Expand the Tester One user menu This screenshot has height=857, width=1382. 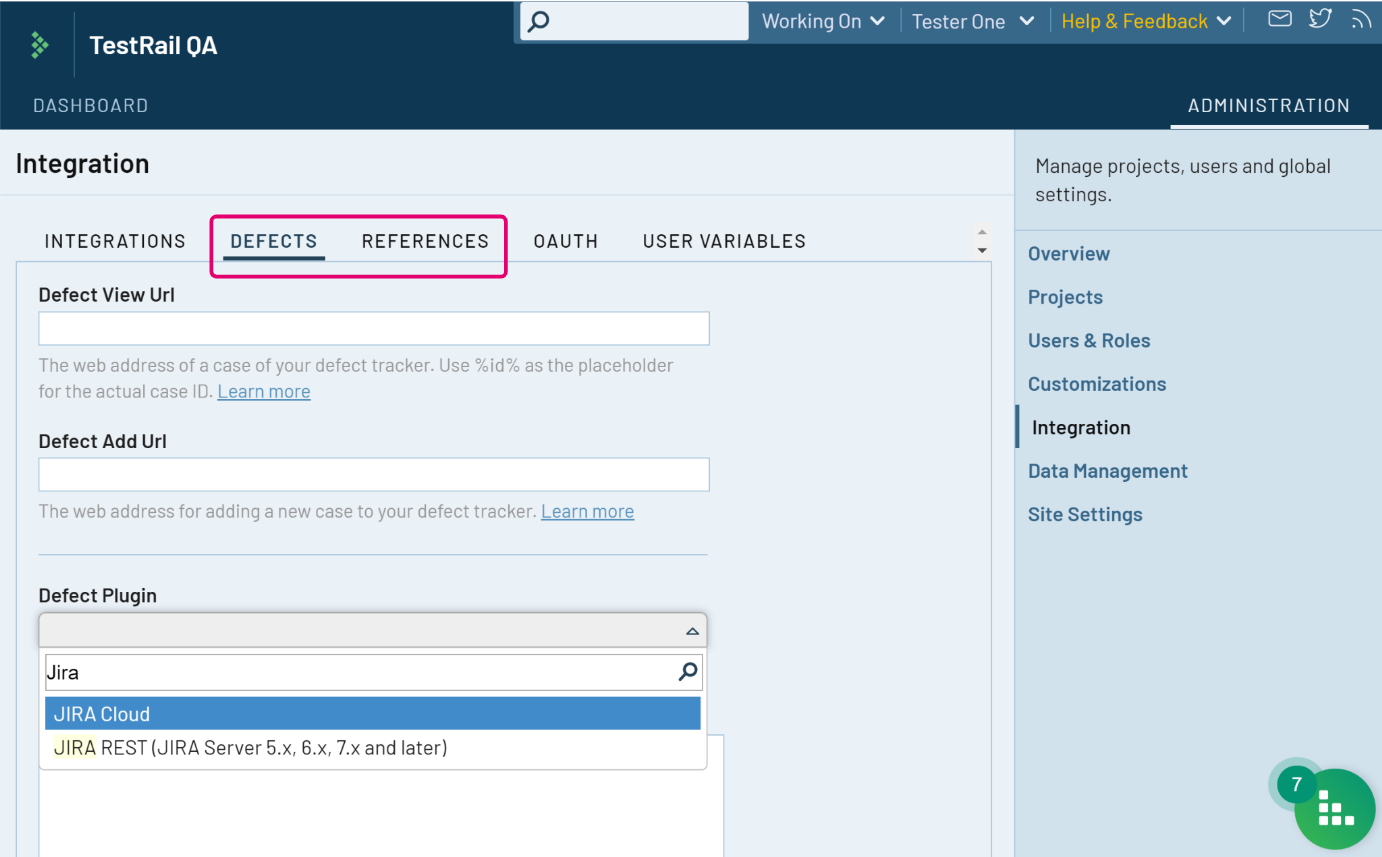pyautogui.click(x=971, y=20)
